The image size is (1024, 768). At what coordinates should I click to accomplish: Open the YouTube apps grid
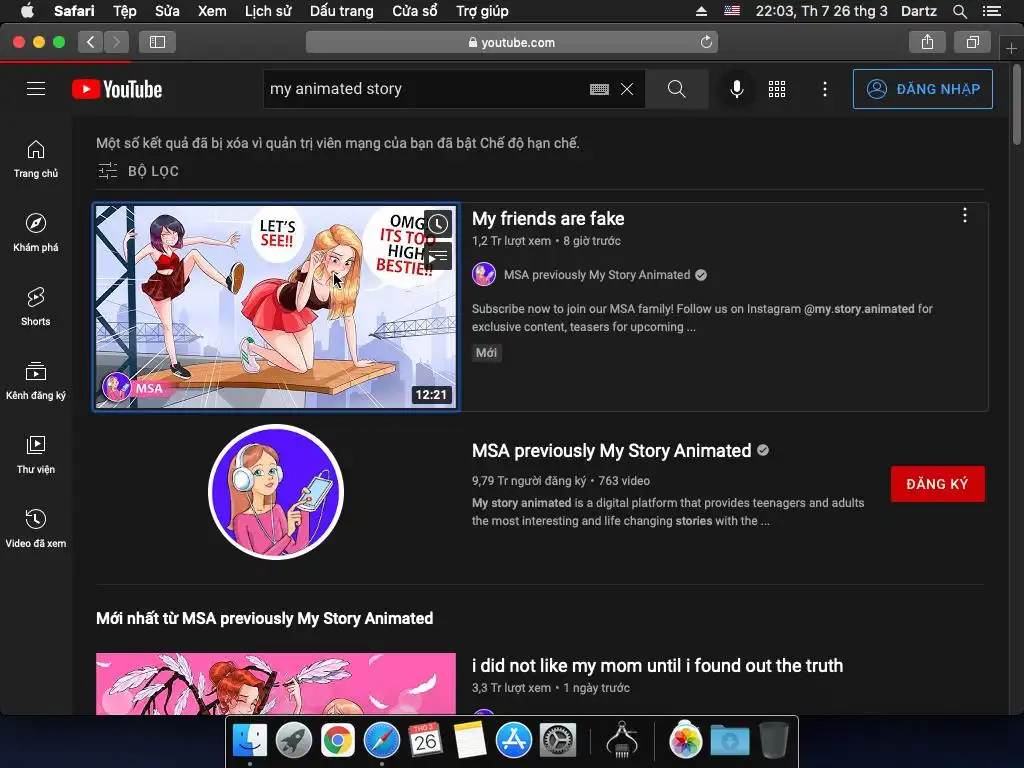(x=777, y=89)
